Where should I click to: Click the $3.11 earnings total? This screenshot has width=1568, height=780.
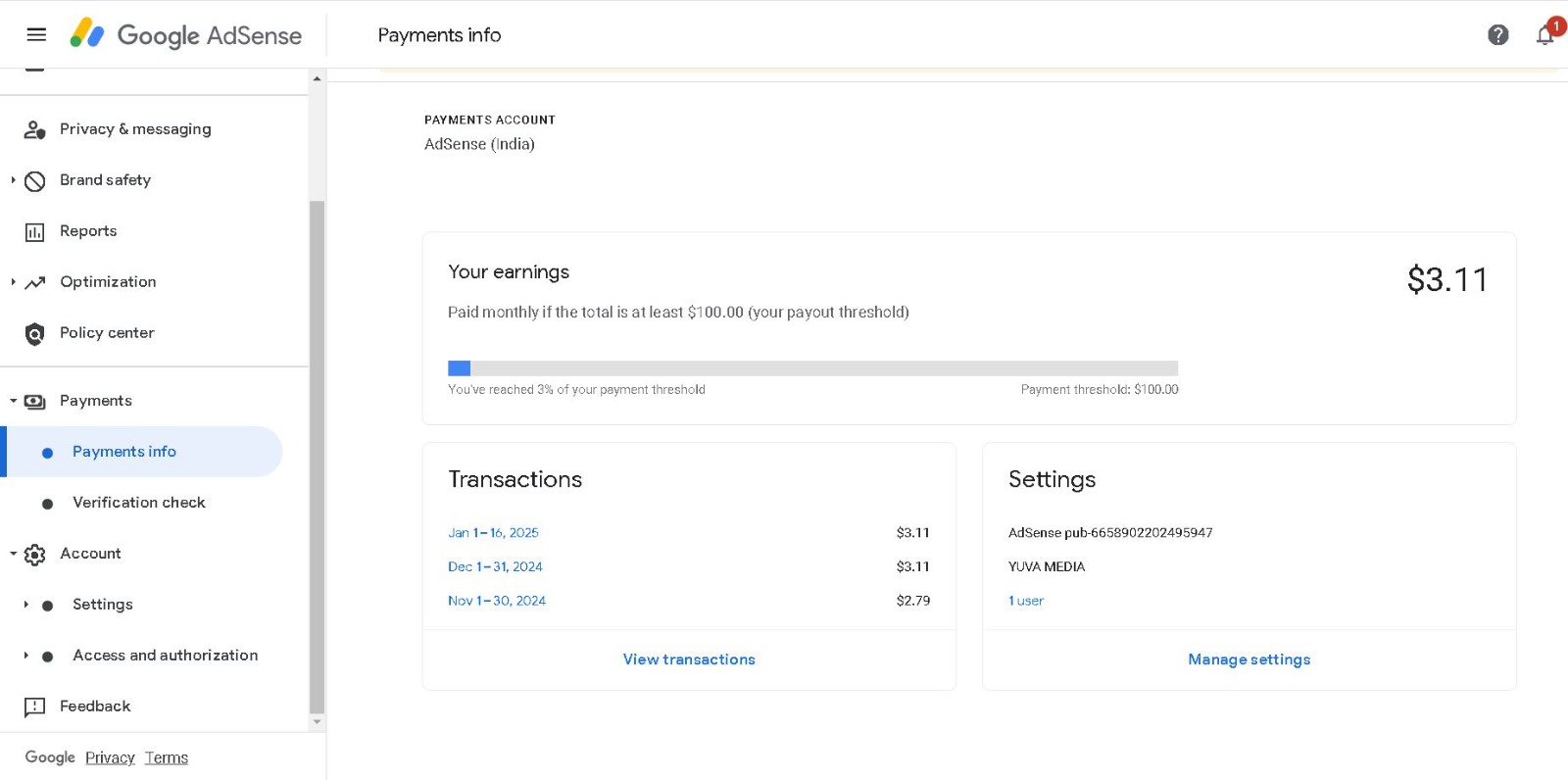tap(1447, 280)
